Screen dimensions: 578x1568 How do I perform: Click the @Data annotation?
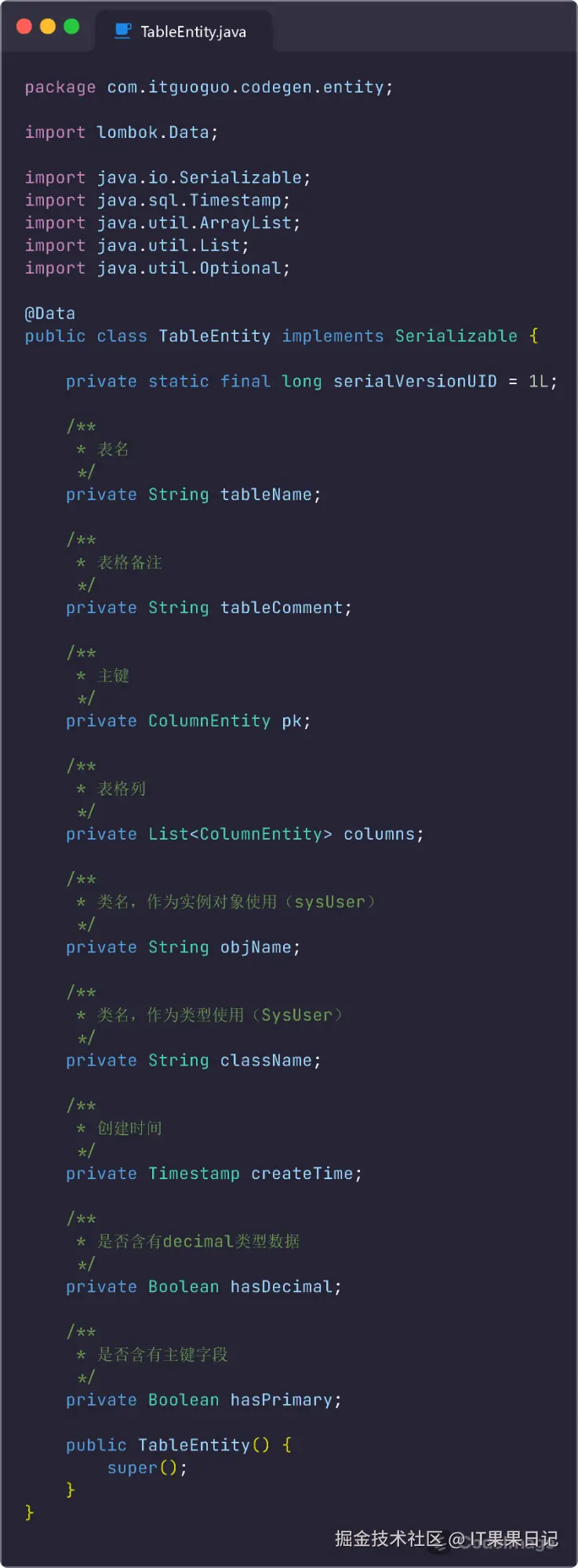coord(50,314)
